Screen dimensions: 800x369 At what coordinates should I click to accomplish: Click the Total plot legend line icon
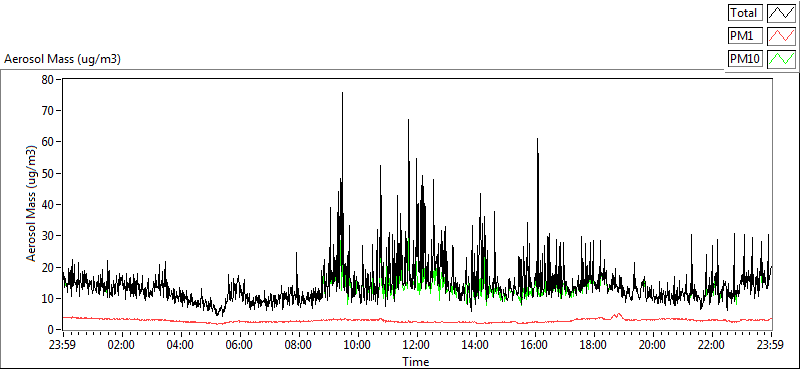[x=781, y=13]
